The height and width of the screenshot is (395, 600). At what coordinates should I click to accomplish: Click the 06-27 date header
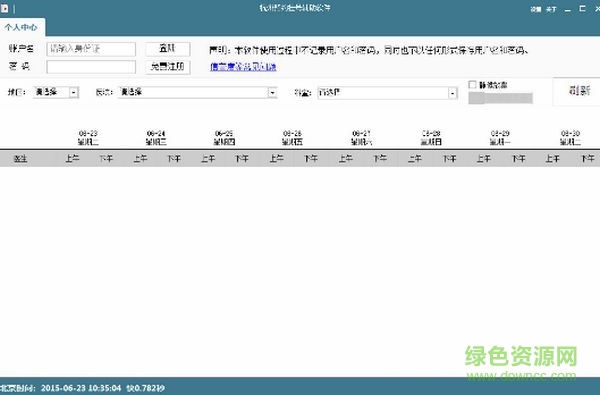pyautogui.click(x=362, y=137)
